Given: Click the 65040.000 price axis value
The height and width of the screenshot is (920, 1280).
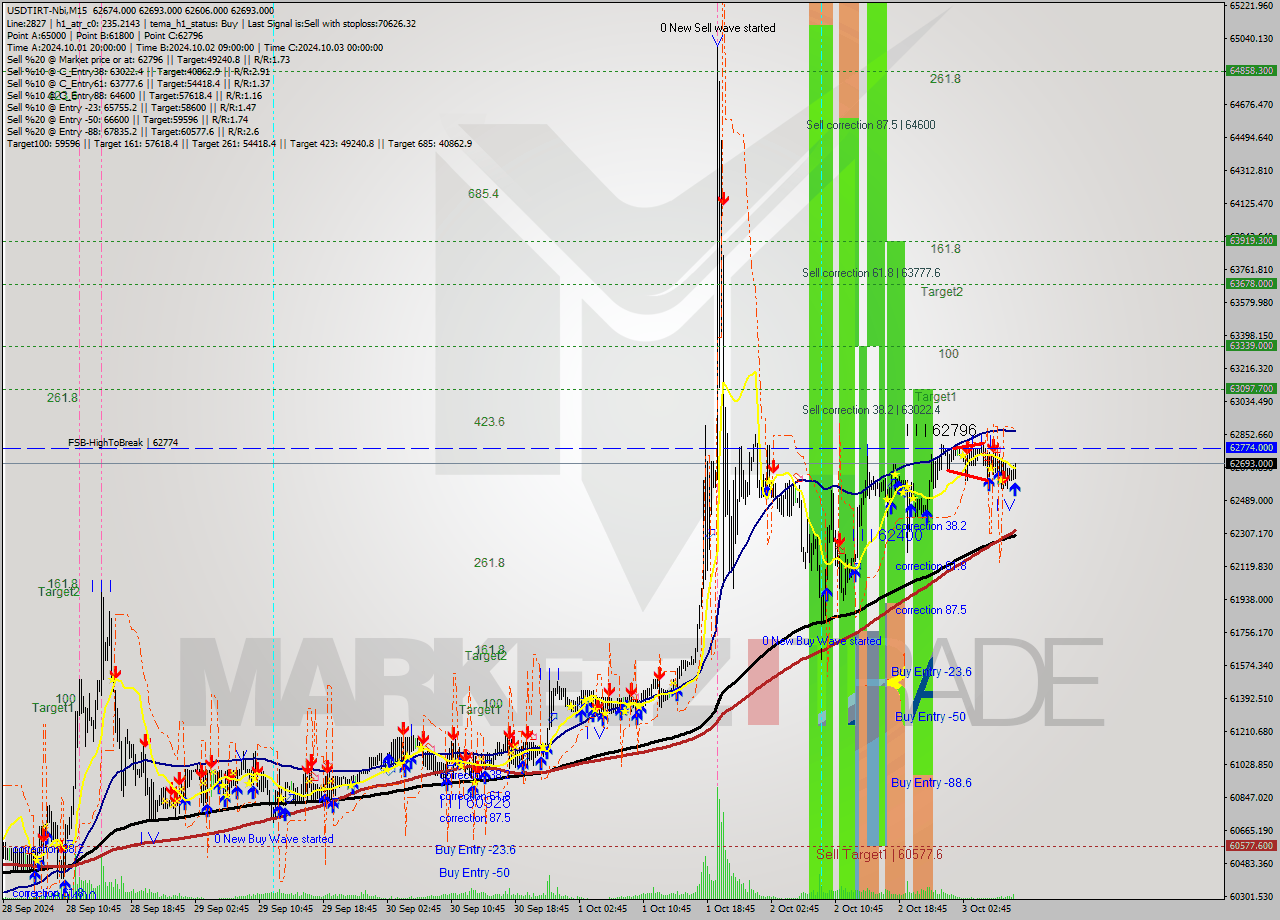Looking at the screenshot, I should click(x=1250, y=39).
